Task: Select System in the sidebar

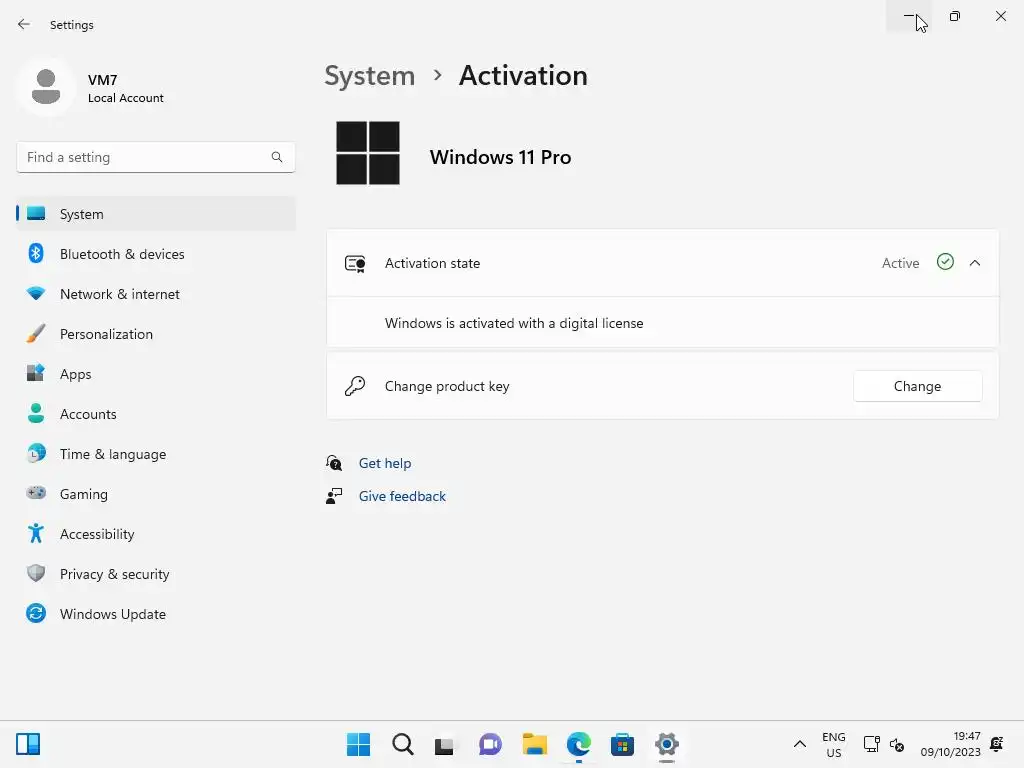Action: (x=155, y=214)
